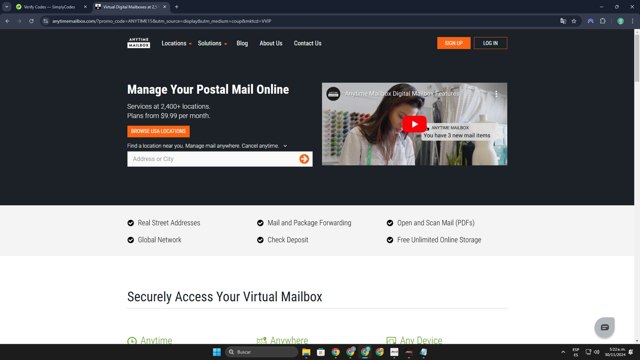The image size is (640, 360).
Task: Click 'Mail and Package Forwarding' checkmark icon
Action: click(x=260, y=223)
